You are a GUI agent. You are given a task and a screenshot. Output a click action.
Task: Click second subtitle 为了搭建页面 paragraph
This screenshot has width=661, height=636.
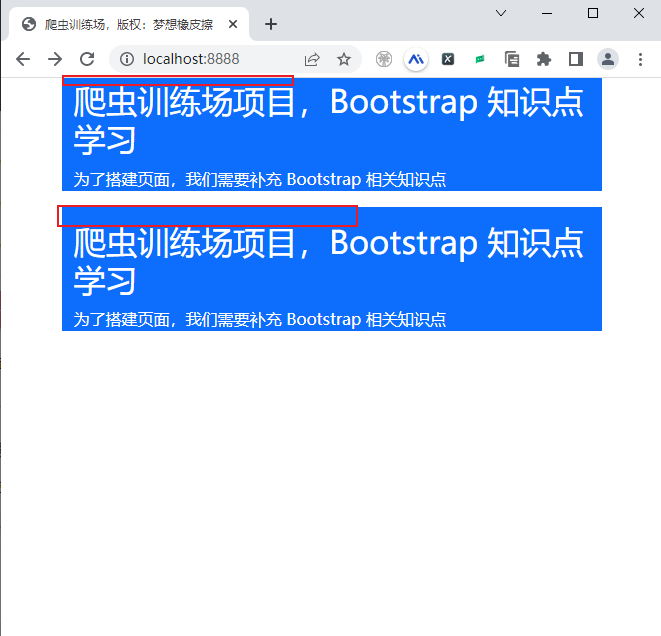(x=260, y=319)
